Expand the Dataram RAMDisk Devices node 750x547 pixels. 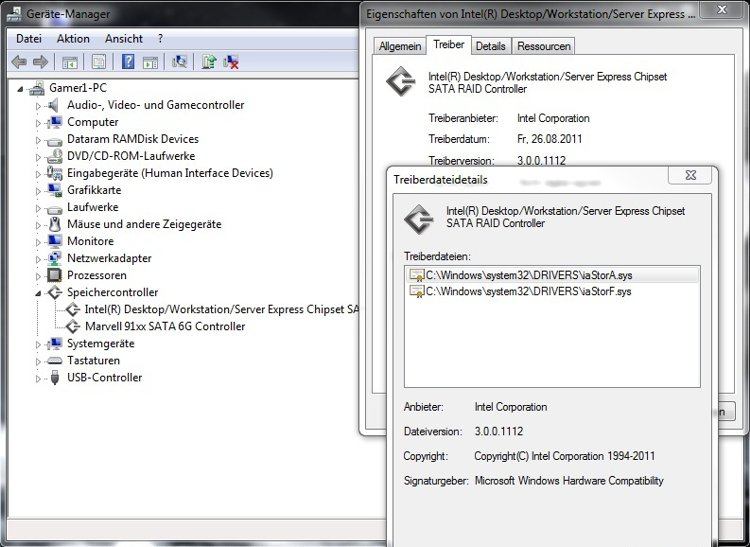click(38, 140)
